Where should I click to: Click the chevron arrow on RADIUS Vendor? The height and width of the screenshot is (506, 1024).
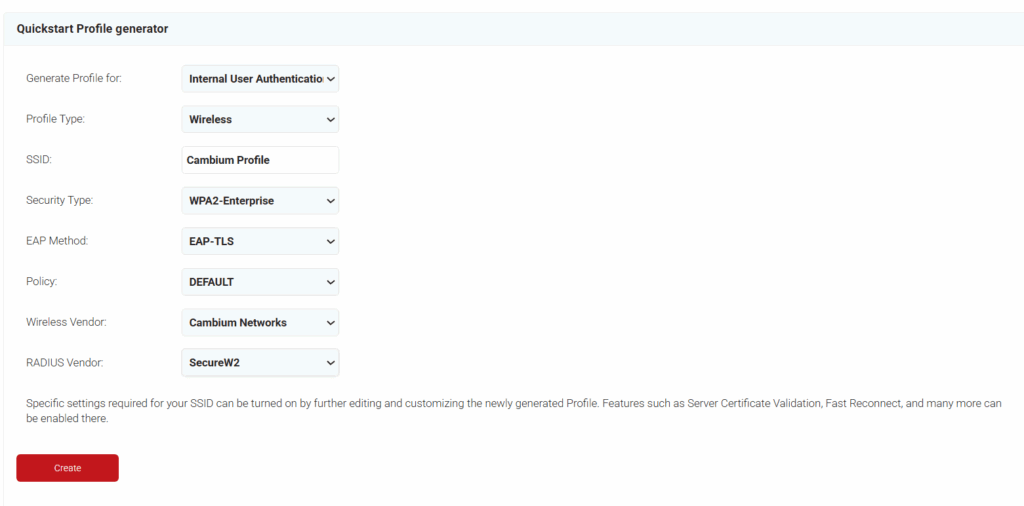[x=330, y=363]
